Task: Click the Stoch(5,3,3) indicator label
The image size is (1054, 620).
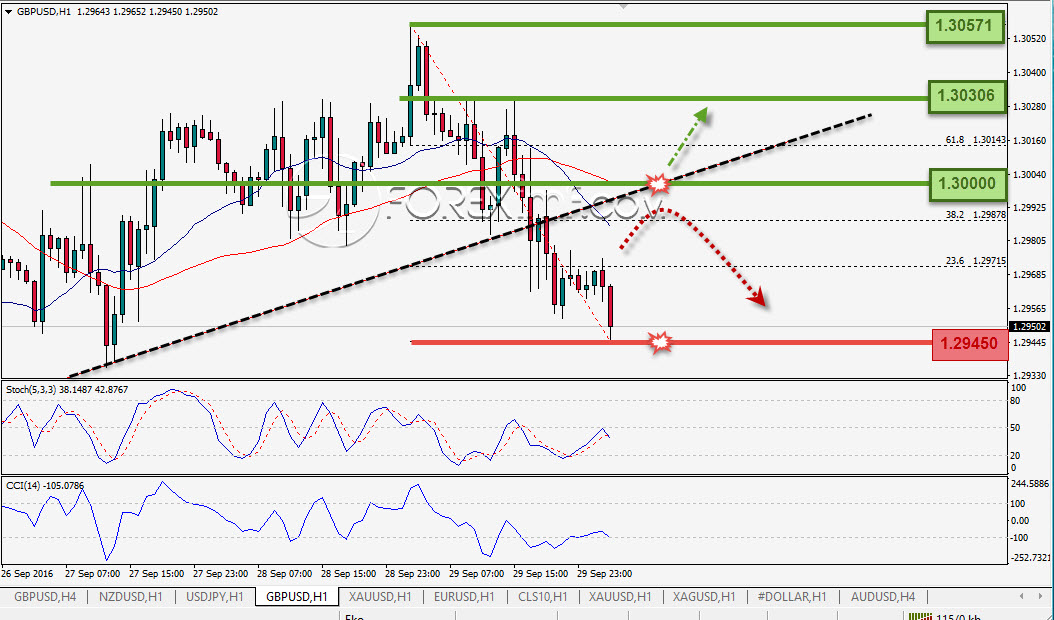Action: click(x=67, y=389)
